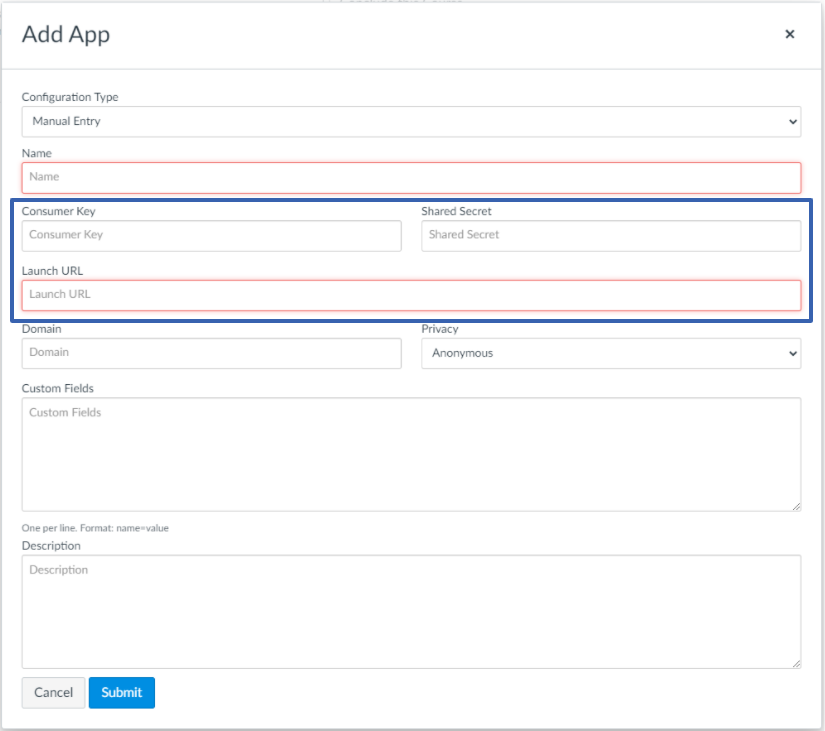
Task: Click the 'Add App' dialog title
Action: (x=66, y=34)
